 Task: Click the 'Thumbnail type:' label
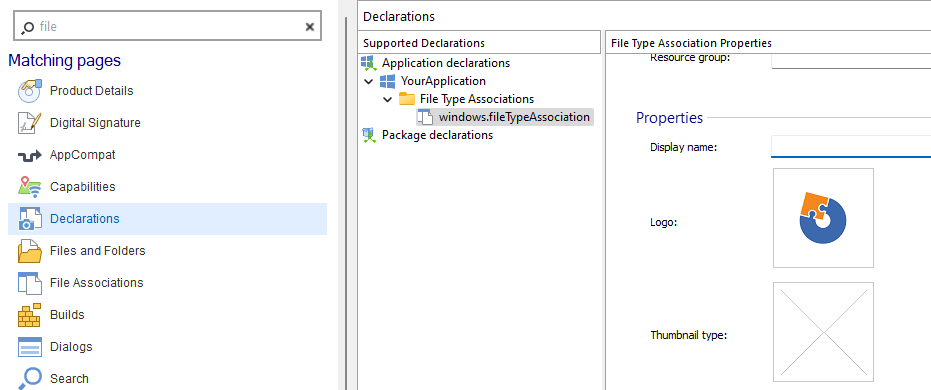pos(689,335)
